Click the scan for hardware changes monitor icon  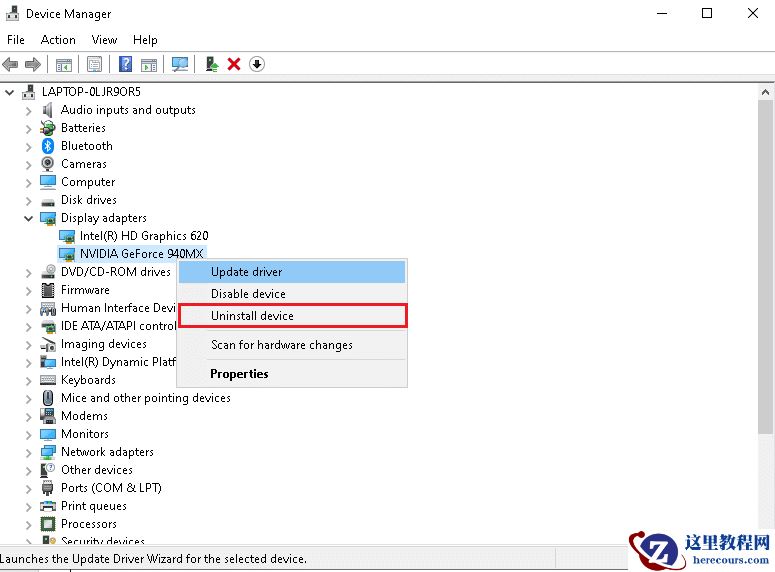click(180, 64)
